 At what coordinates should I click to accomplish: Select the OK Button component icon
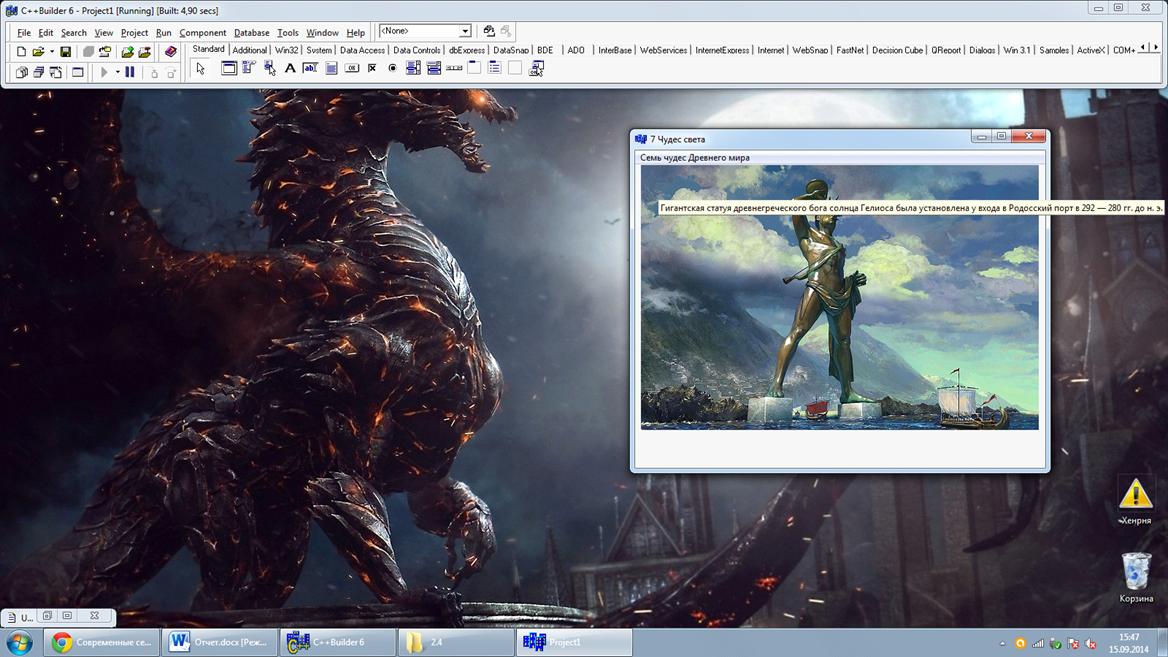352,69
